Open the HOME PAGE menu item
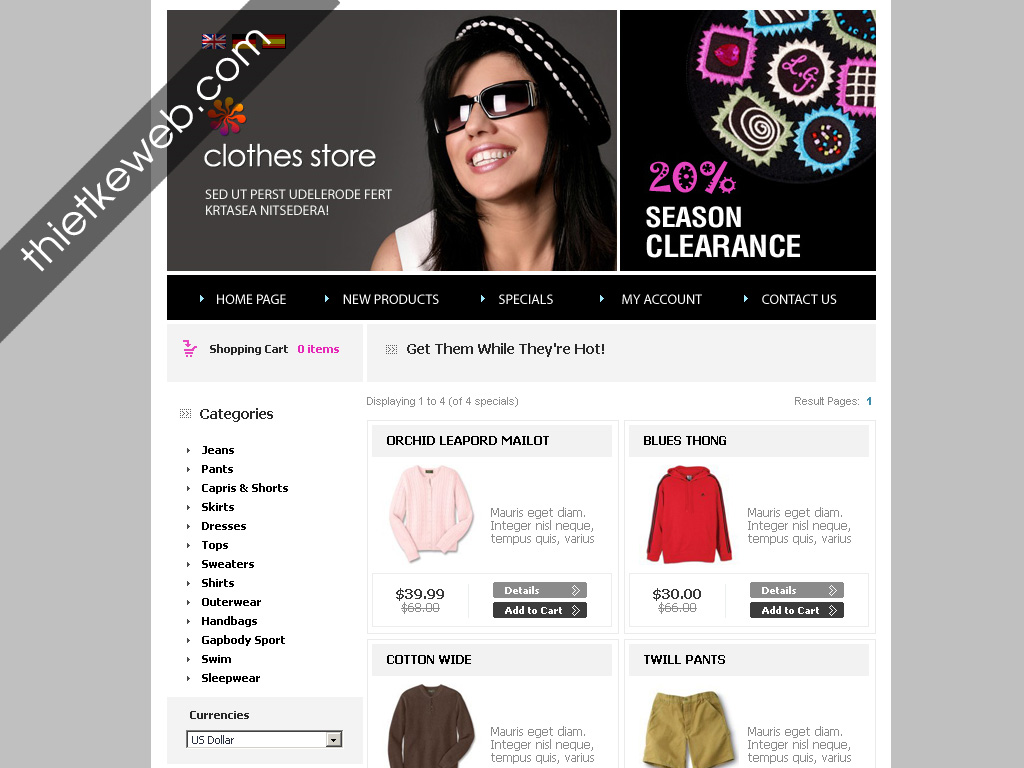 251,299
